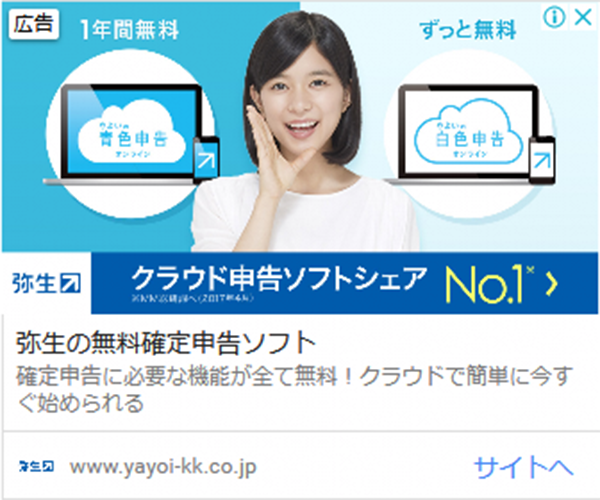Click the 弥生の無料確定申告ソフト headline
Screen dimensions: 600x500
(166, 343)
